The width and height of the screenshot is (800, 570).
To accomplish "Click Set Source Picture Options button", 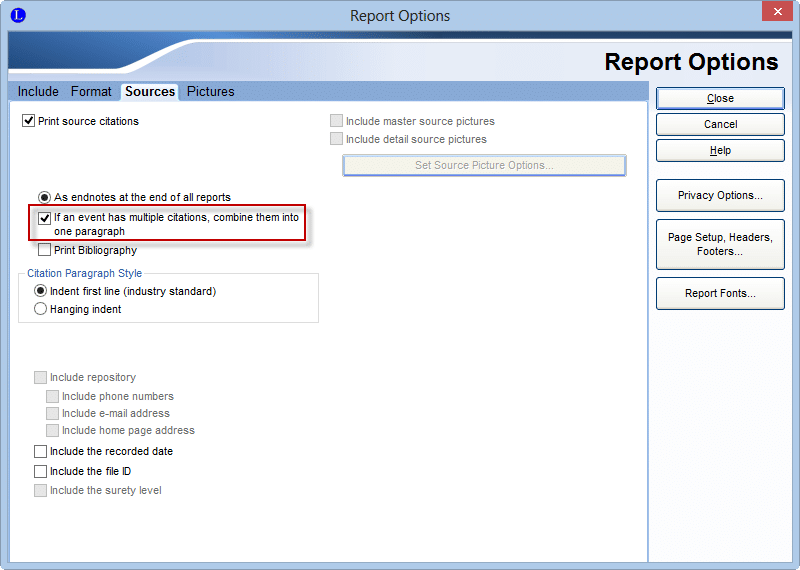I will point(484,165).
